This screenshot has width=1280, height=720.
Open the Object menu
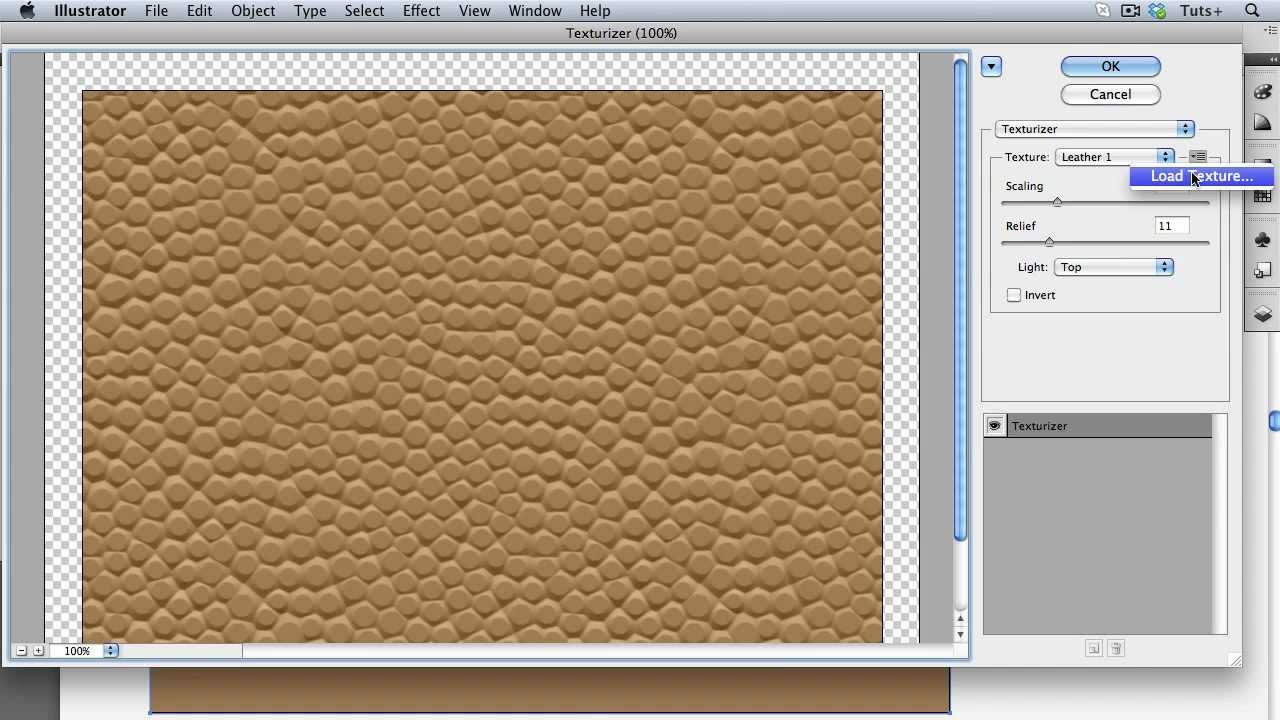253,11
